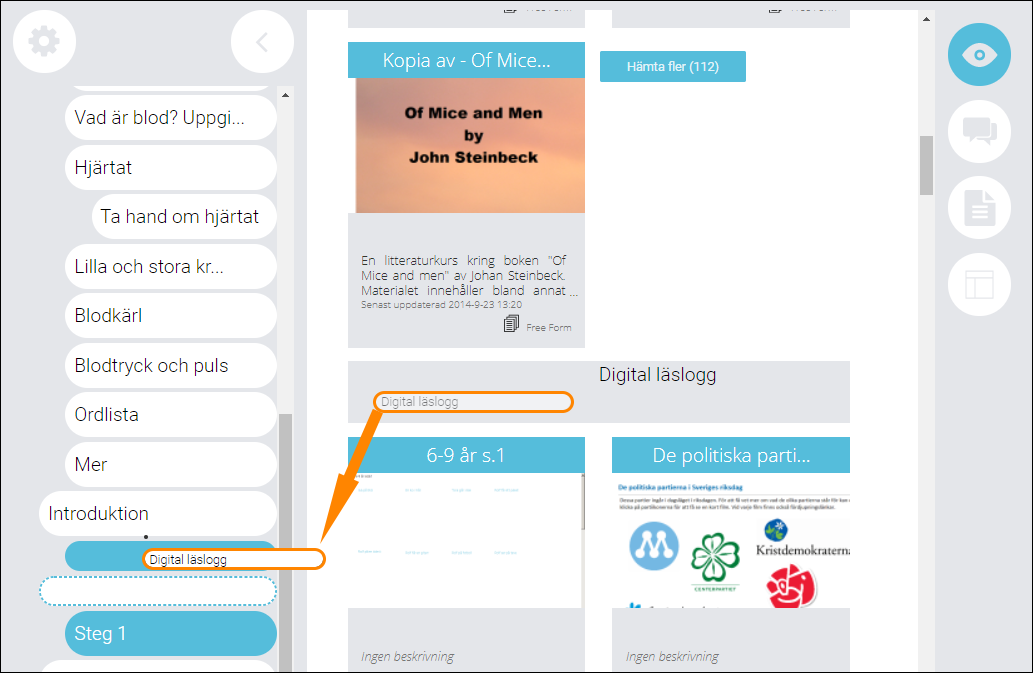Open the settings gear icon
The height and width of the screenshot is (673, 1033).
pyautogui.click(x=44, y=41)
